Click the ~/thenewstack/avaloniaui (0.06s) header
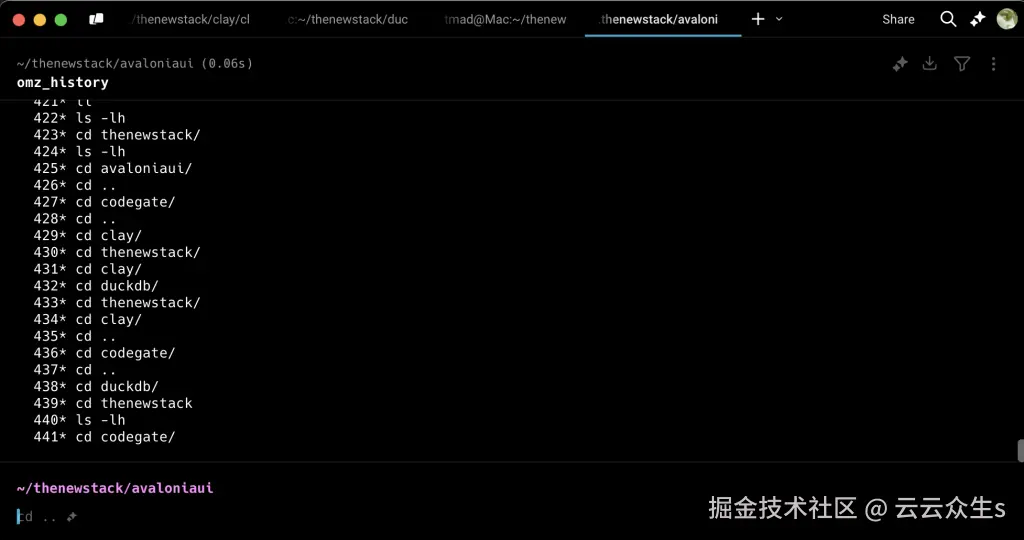 [x=135, y=63]
